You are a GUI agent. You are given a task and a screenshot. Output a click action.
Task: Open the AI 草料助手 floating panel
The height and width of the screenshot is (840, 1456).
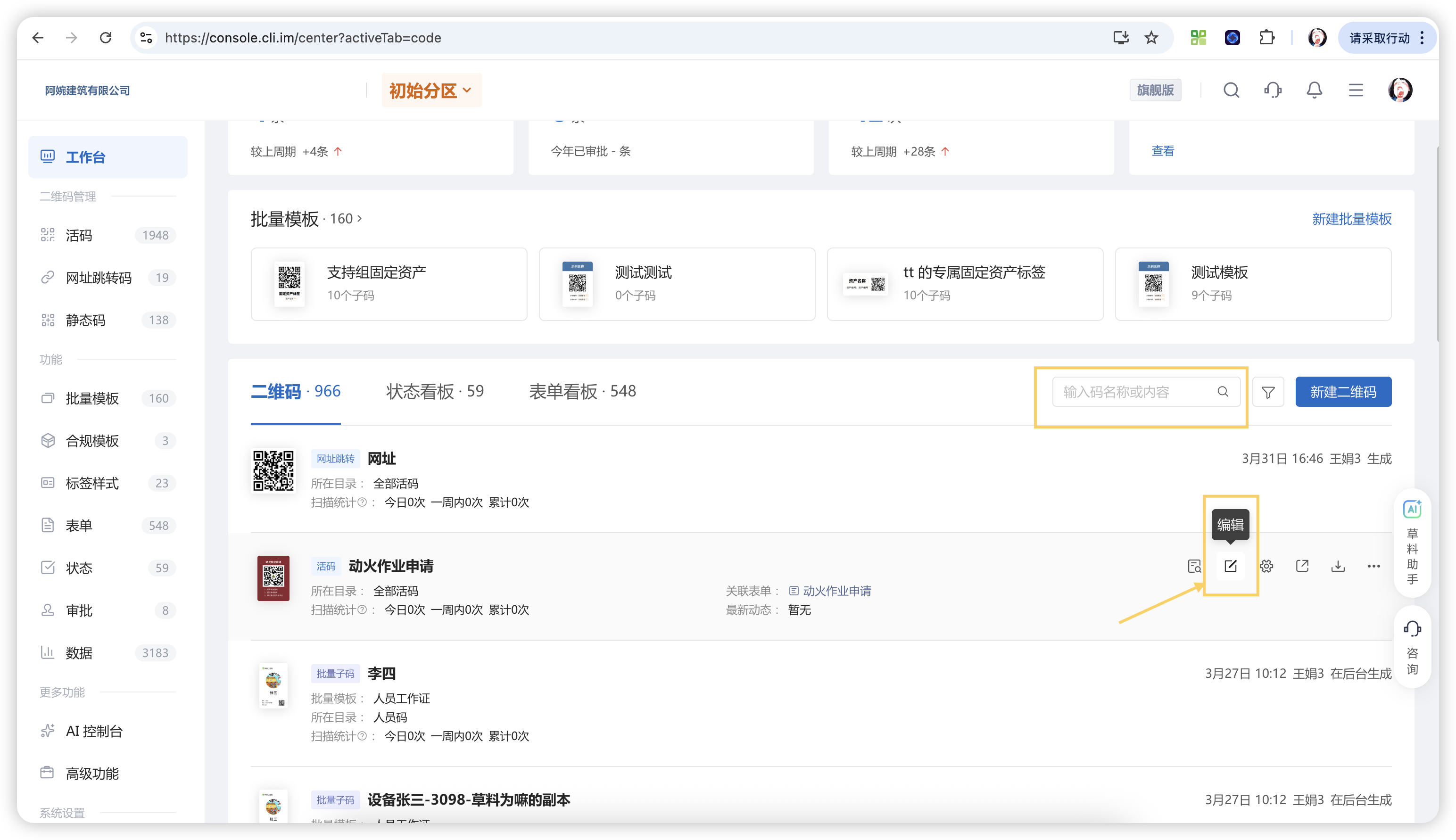(1412, 542)
